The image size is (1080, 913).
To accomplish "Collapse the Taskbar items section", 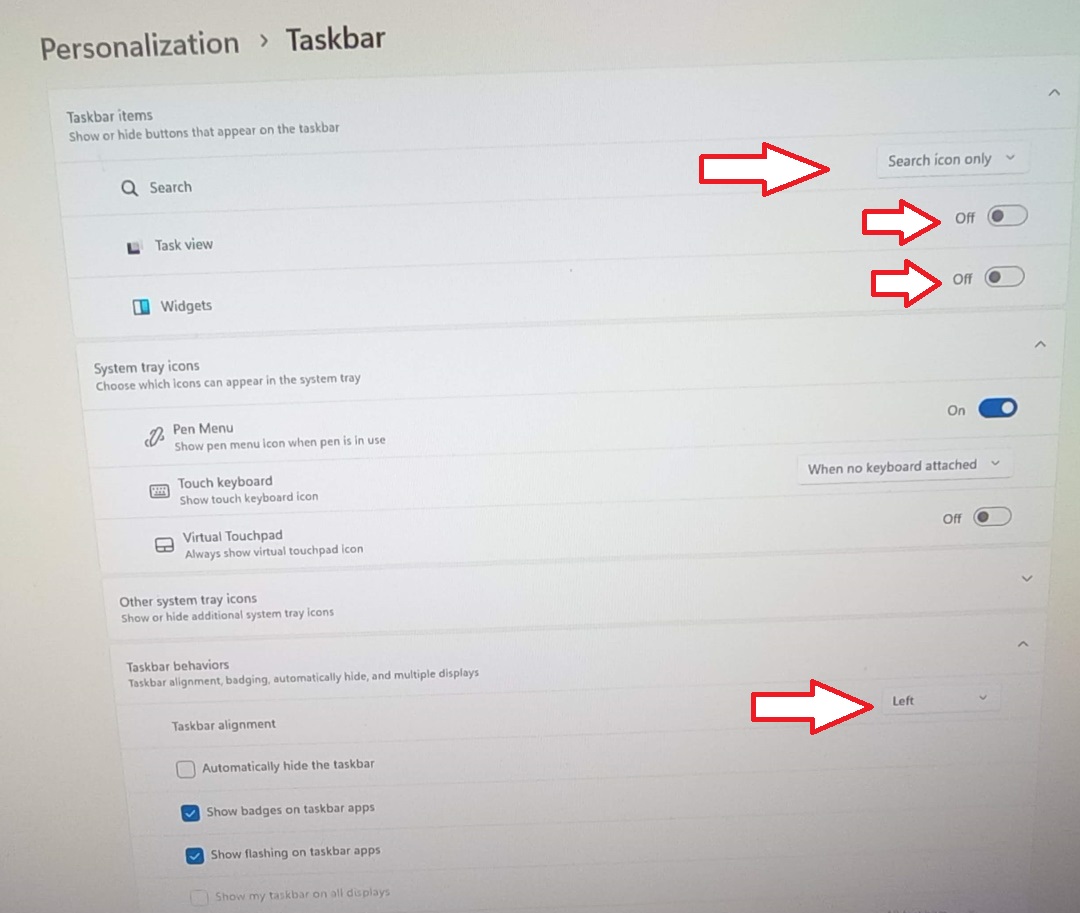I will point(1054,92).
